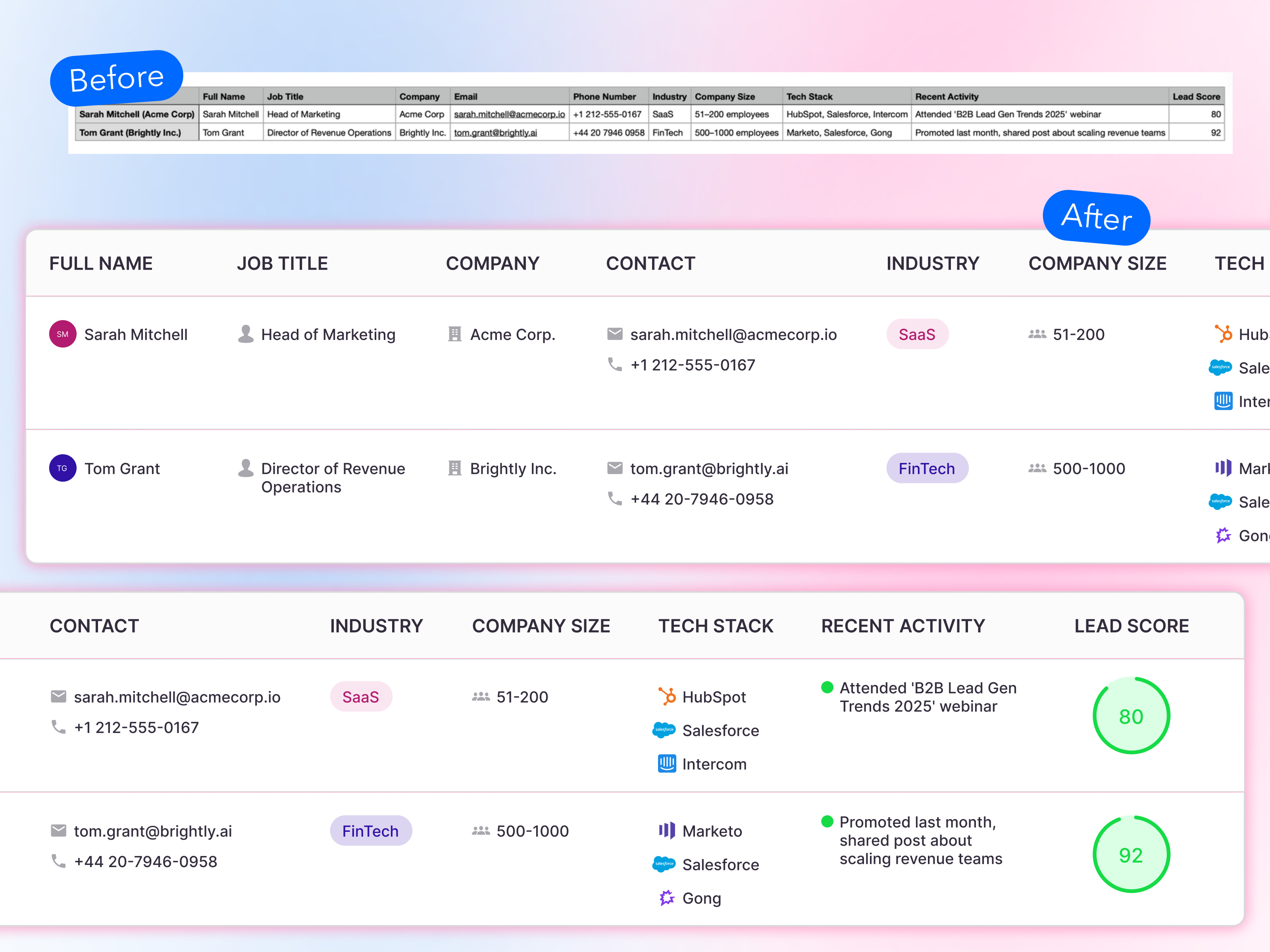Click the green activity dot beside Tom's recent activity
The width and height of the screenshot is (1270, 952).
(827, 822)
